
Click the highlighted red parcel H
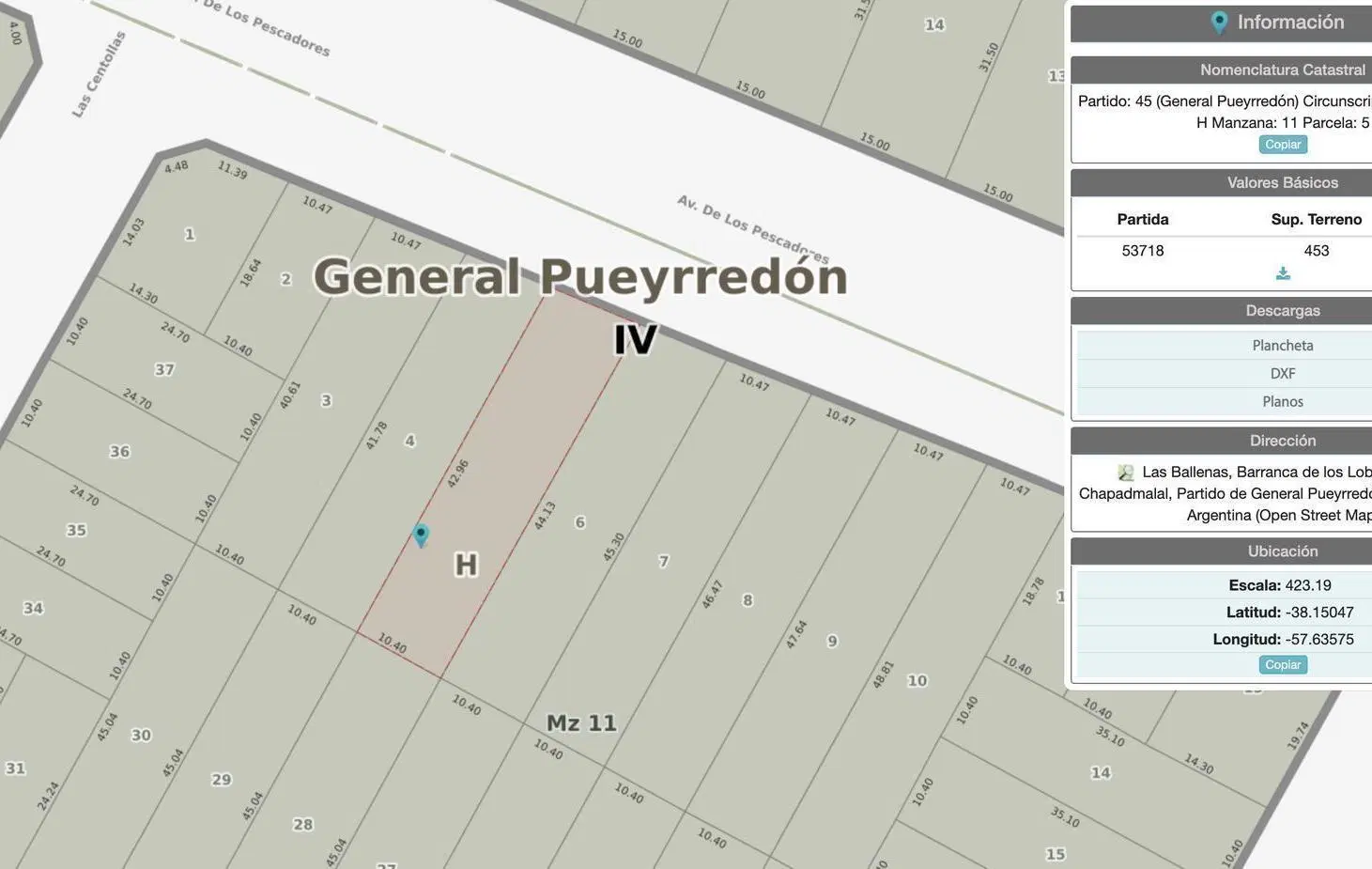pos(488,489)
